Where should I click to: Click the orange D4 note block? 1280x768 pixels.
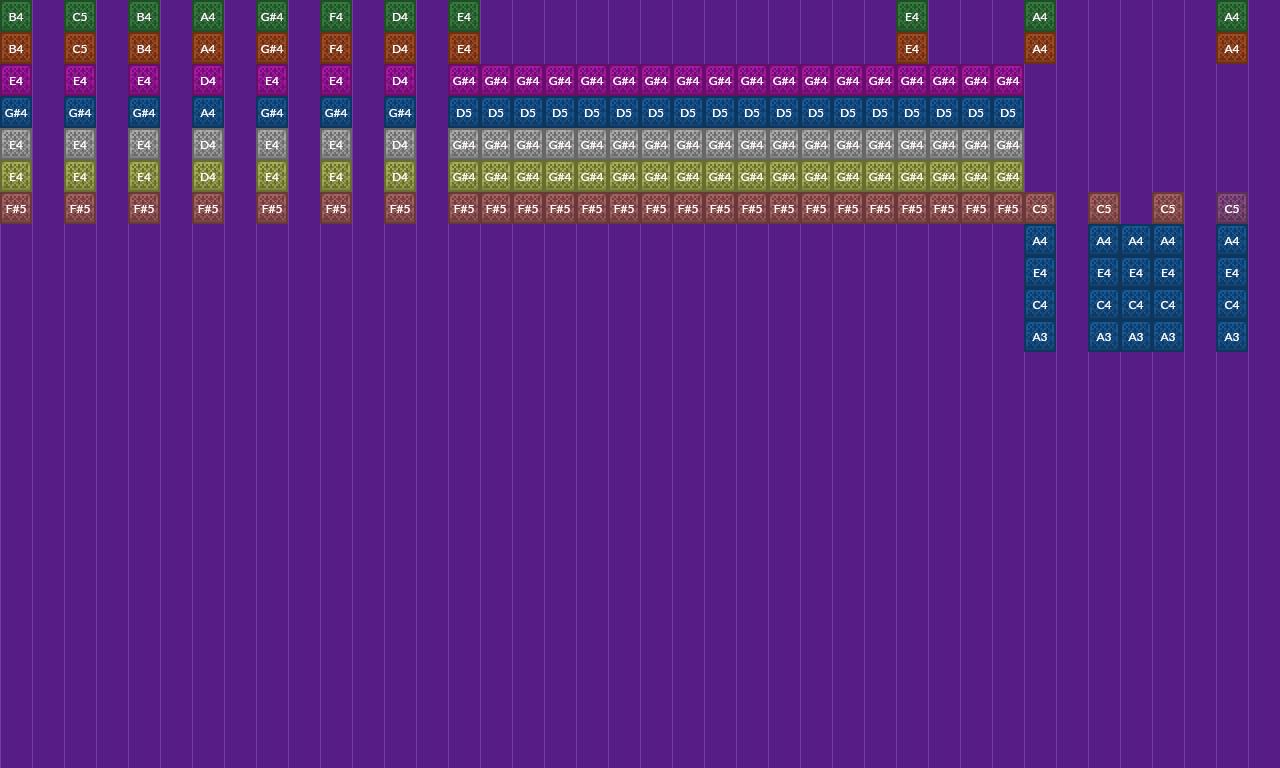pos(400,48)
